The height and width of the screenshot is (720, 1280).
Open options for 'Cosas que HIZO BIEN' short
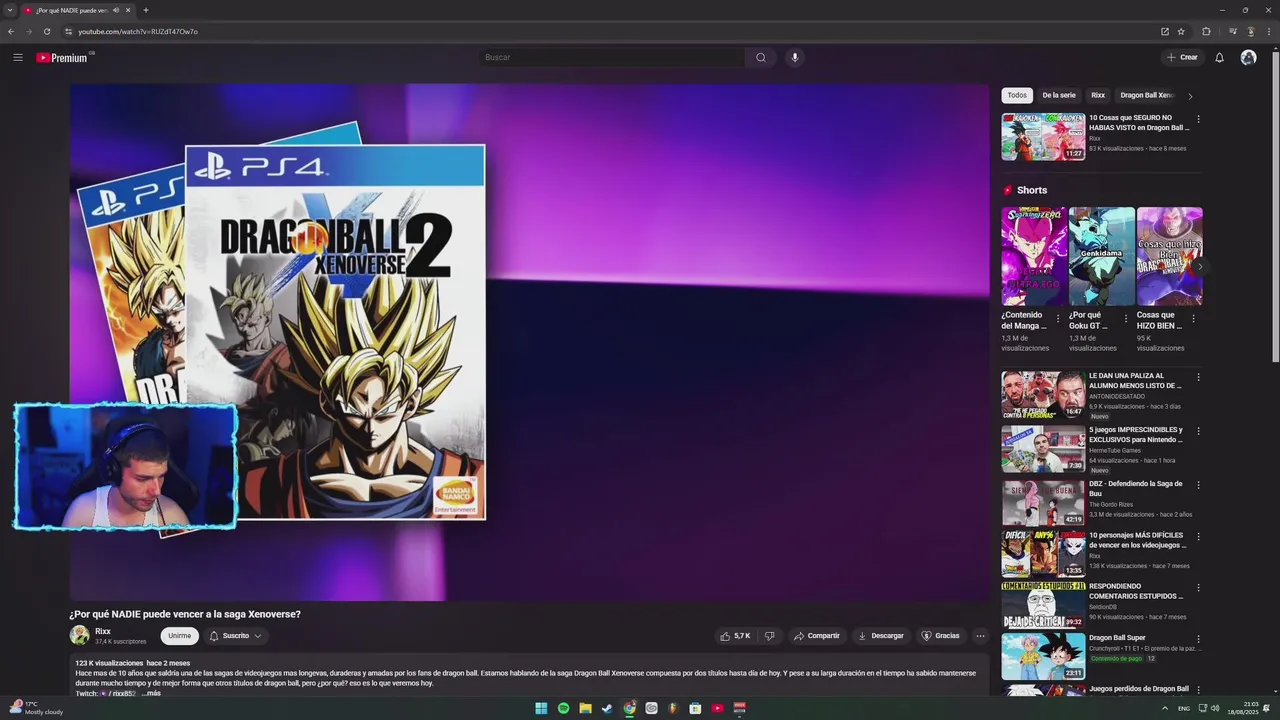[x=1193, y=319]
